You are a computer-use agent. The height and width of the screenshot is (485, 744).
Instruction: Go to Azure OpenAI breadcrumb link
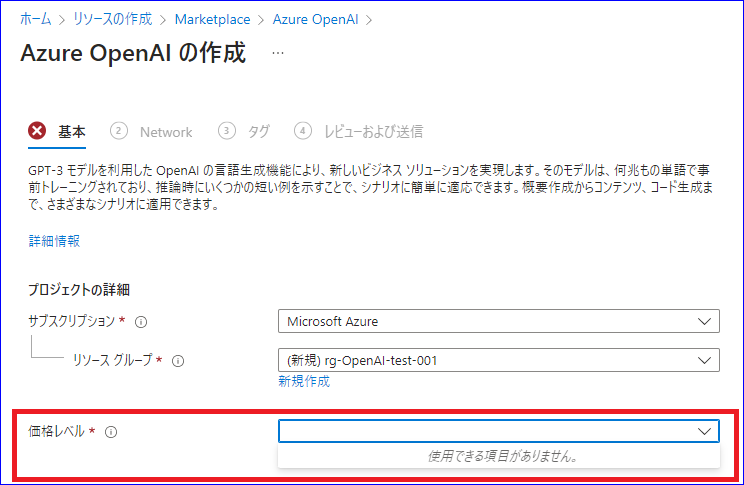(x=315, y=19)
